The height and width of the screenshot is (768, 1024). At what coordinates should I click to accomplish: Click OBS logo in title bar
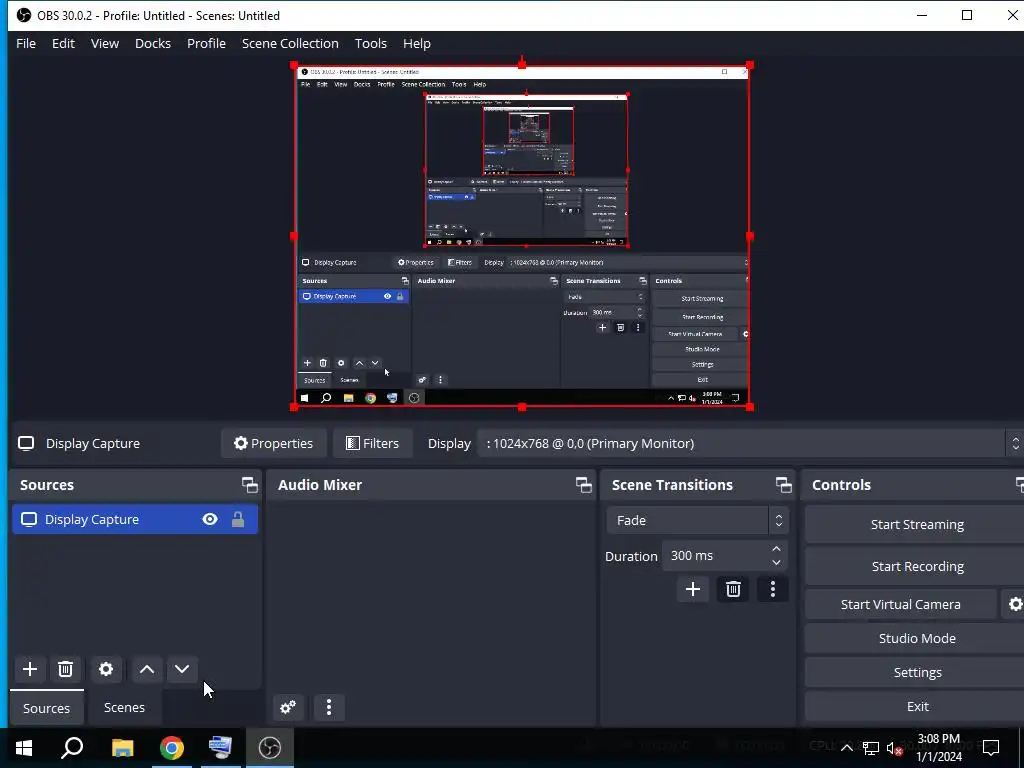pyautogui.click(x=24, y=15)
